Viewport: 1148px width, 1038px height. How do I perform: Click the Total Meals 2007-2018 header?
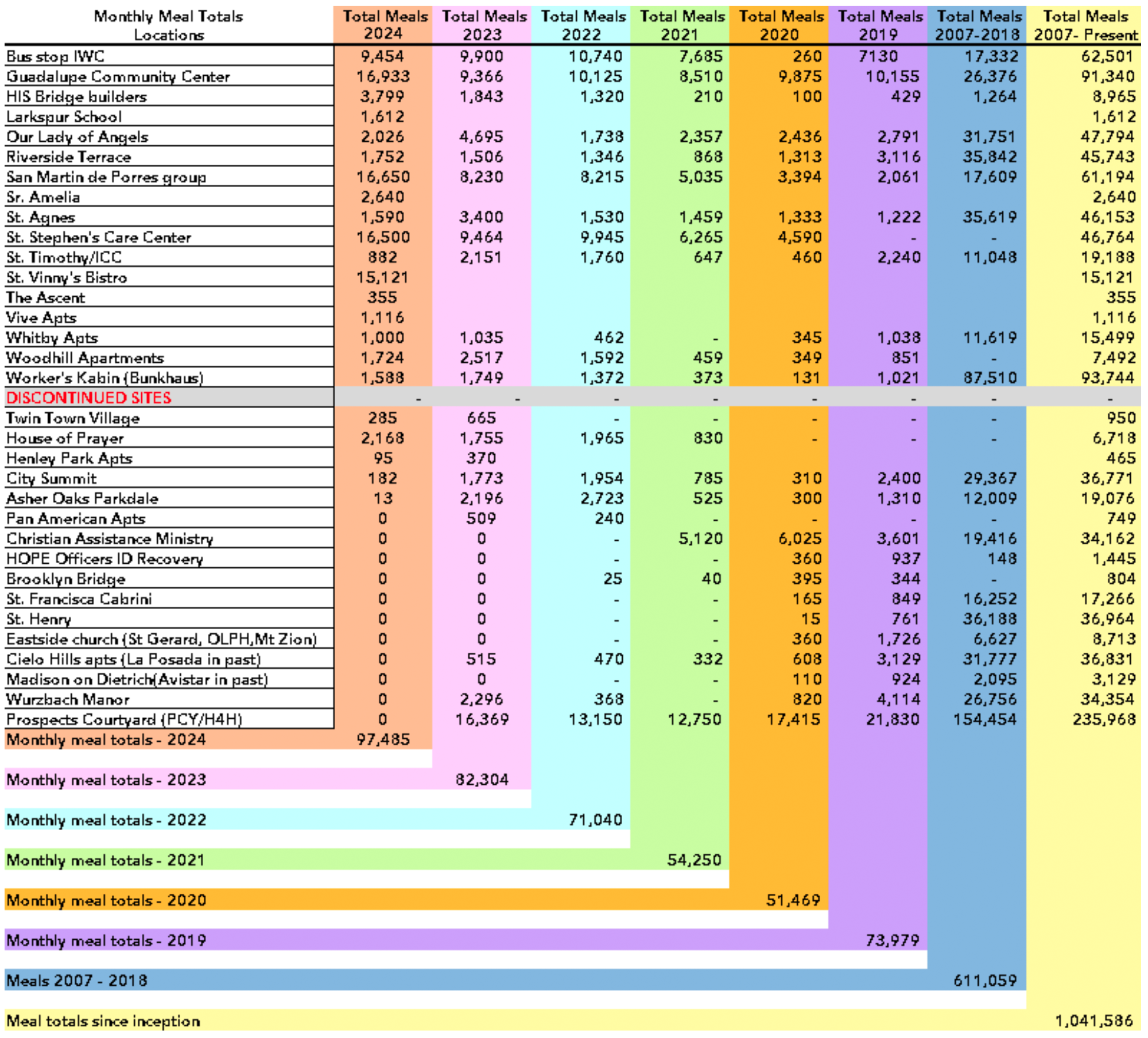coord(977,25)
